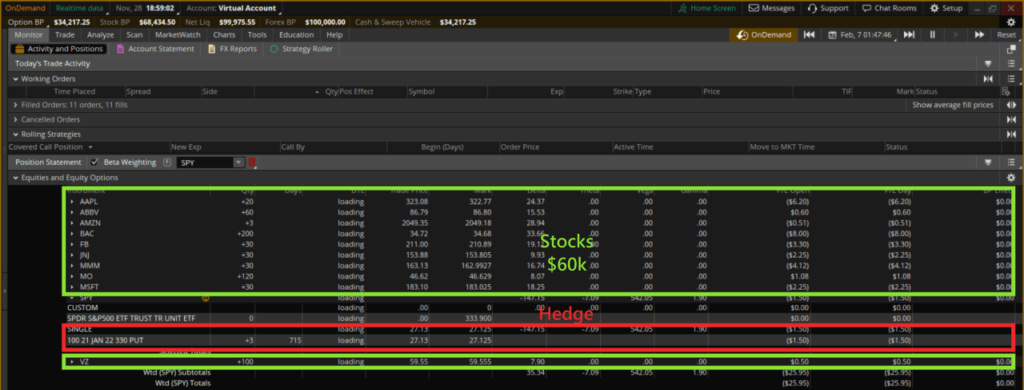This screenshot has height=390, width=1024.
Task: Pause OnDemand playback
Action: pyautogui.click(x=933, y=35)
